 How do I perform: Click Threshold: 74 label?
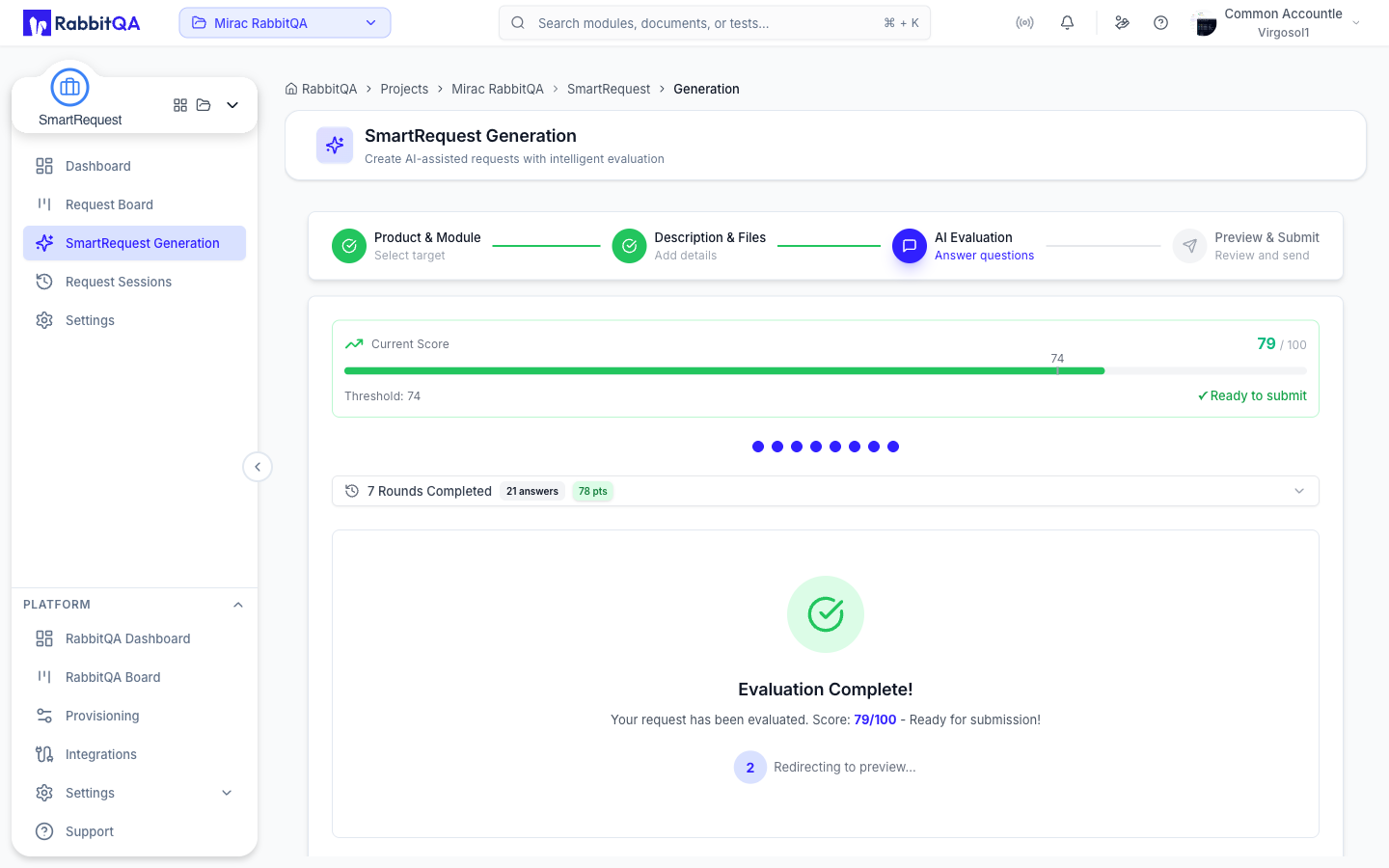382,396
